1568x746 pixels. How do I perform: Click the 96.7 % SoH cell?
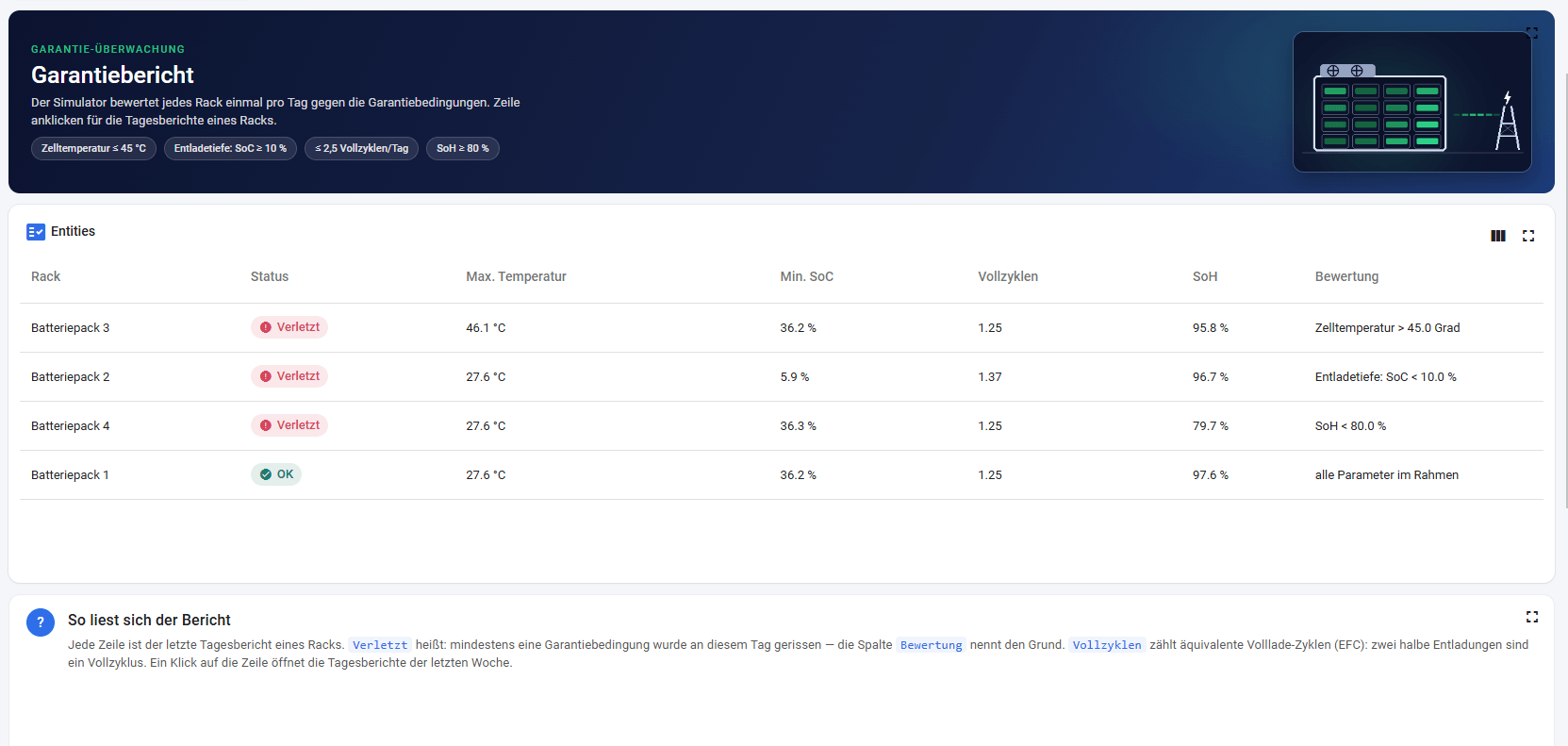tap(1211, 377)
